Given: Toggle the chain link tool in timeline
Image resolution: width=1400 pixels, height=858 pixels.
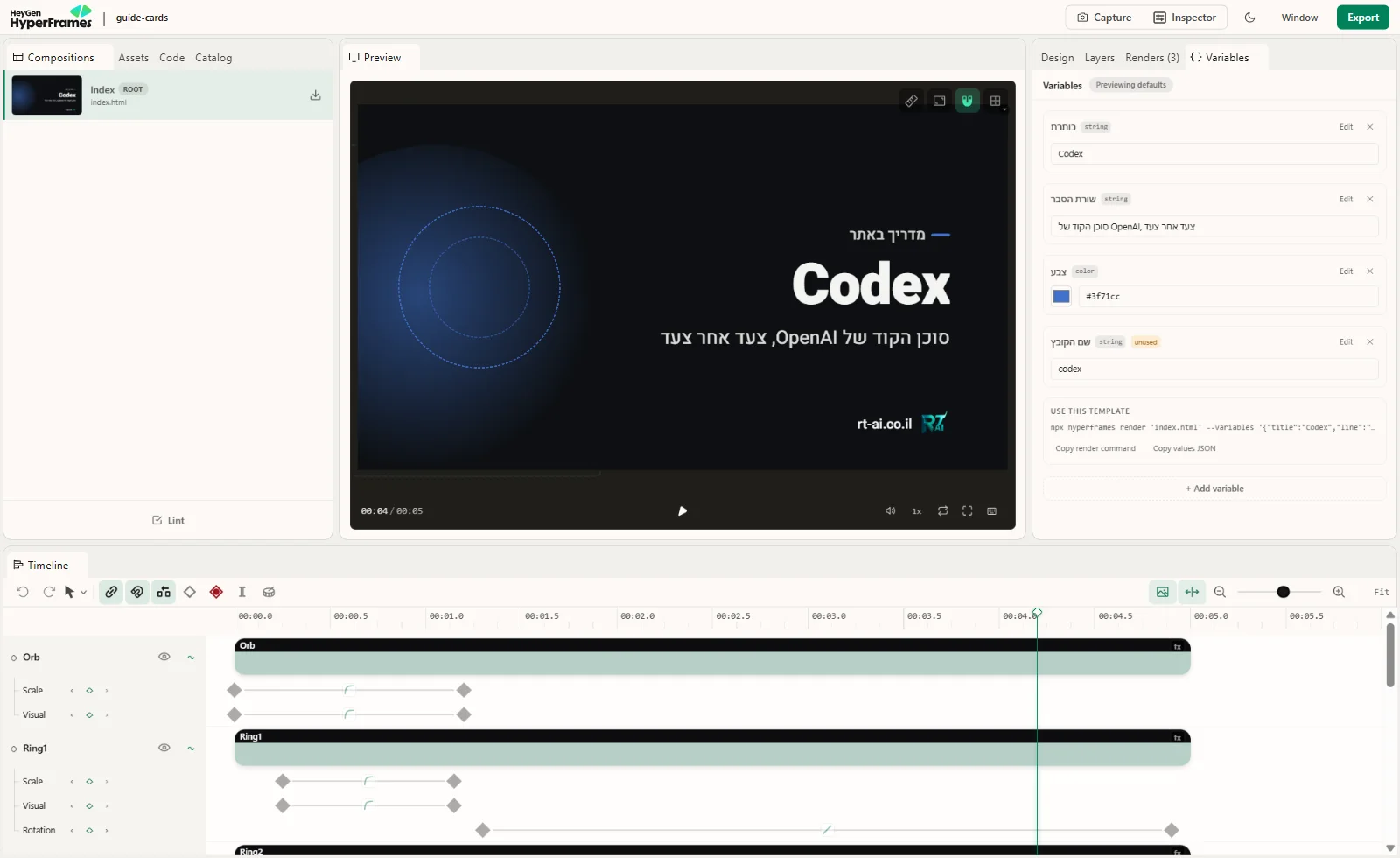Looking at the screenshot, I should 111,592.
